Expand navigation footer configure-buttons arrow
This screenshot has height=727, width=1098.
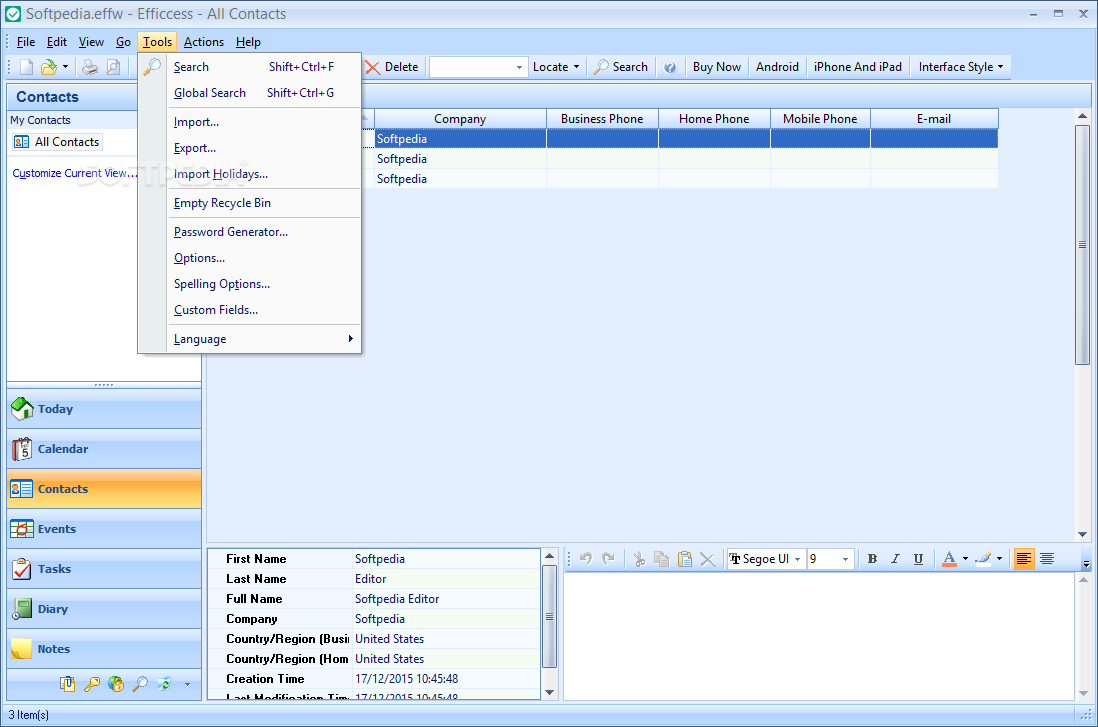187,684
